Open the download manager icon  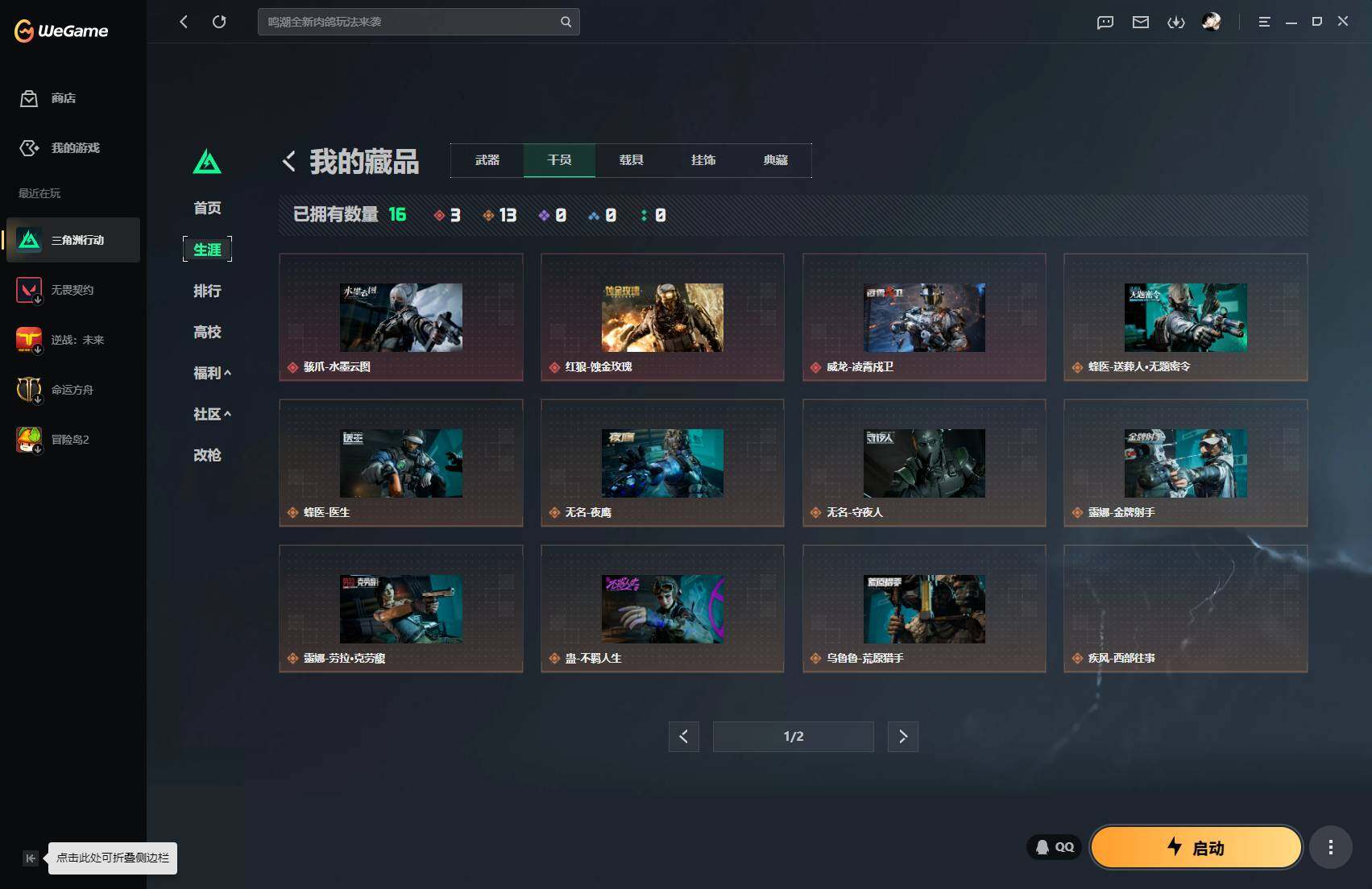pos(1176,23)
